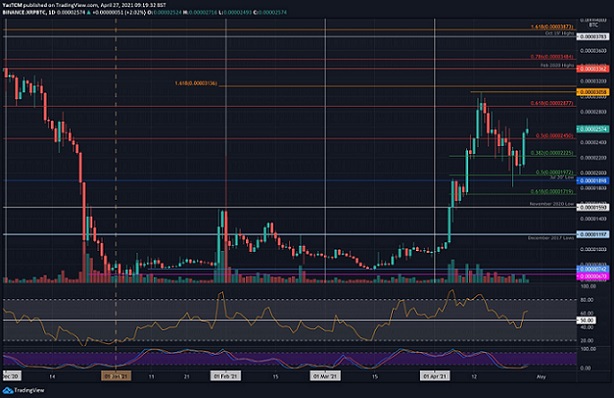Click the 'December 2017 Lows' line label

551,238
